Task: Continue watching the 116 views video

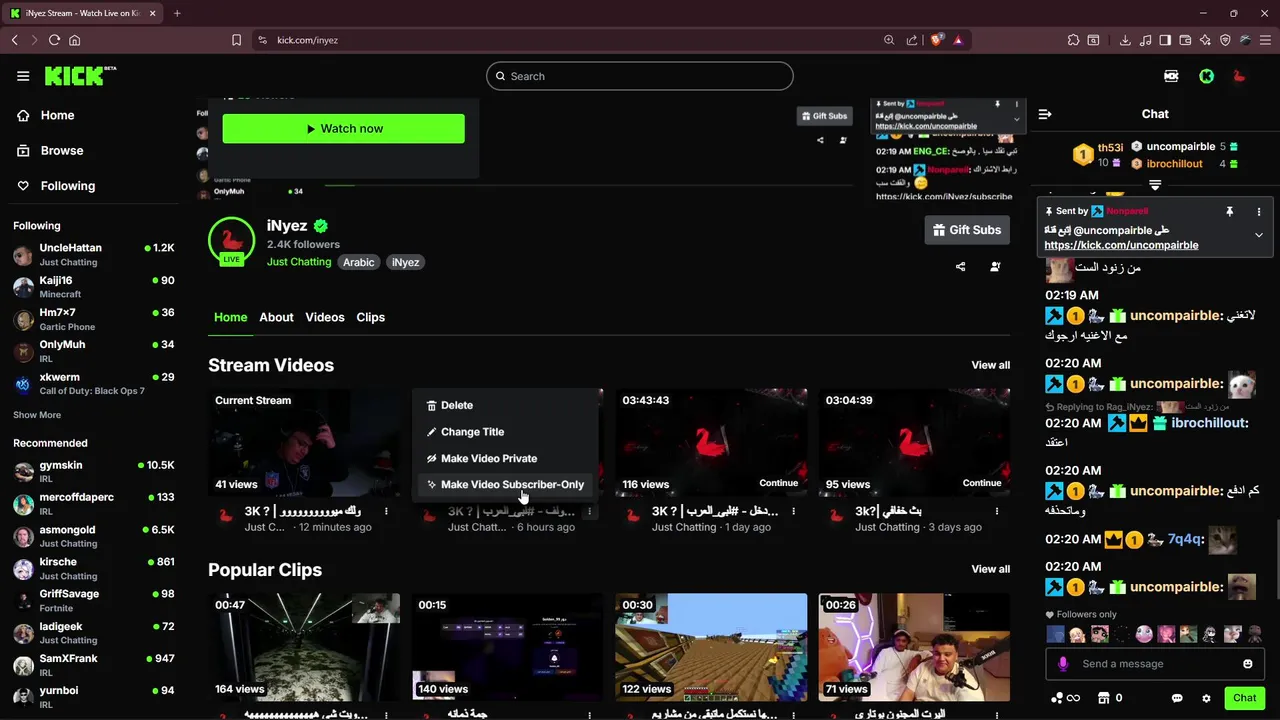Action: (778, 483)
